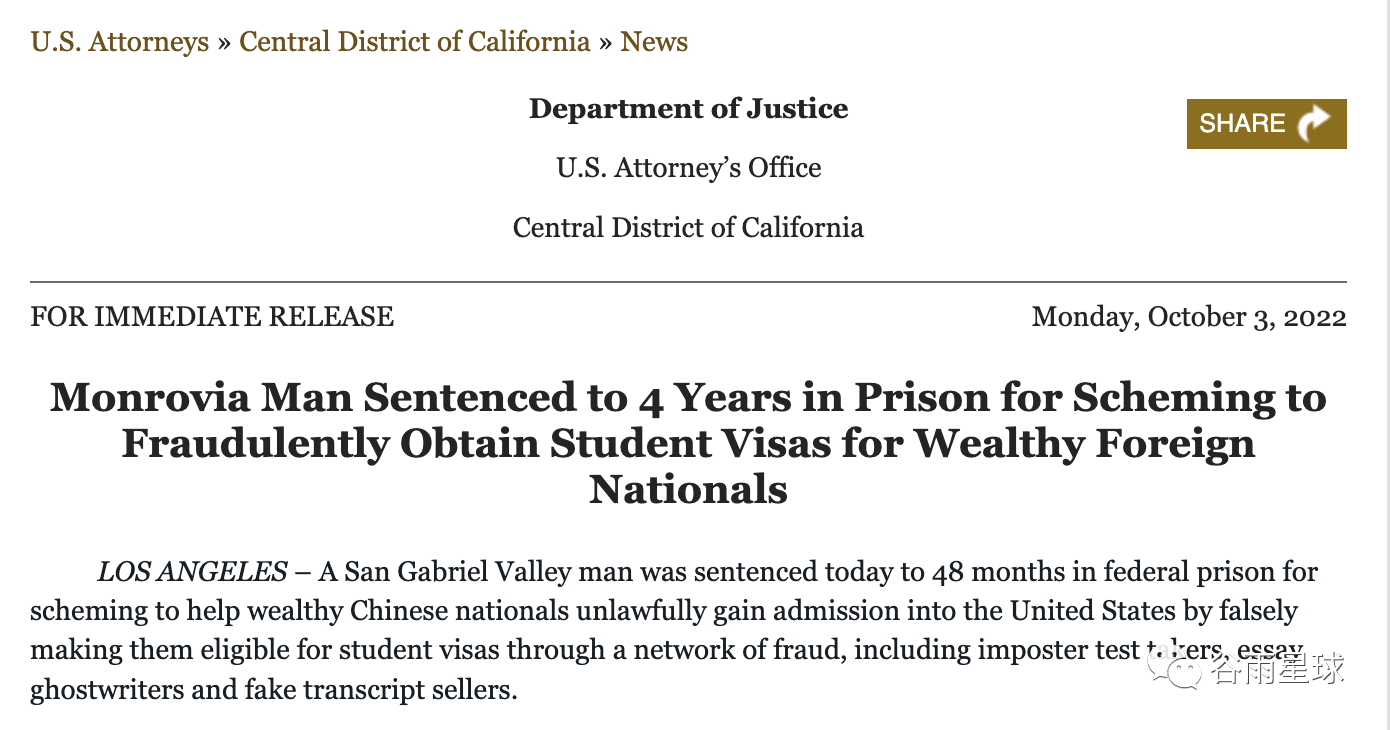
Task: Click the » separator before News
Action: [605, 43]
